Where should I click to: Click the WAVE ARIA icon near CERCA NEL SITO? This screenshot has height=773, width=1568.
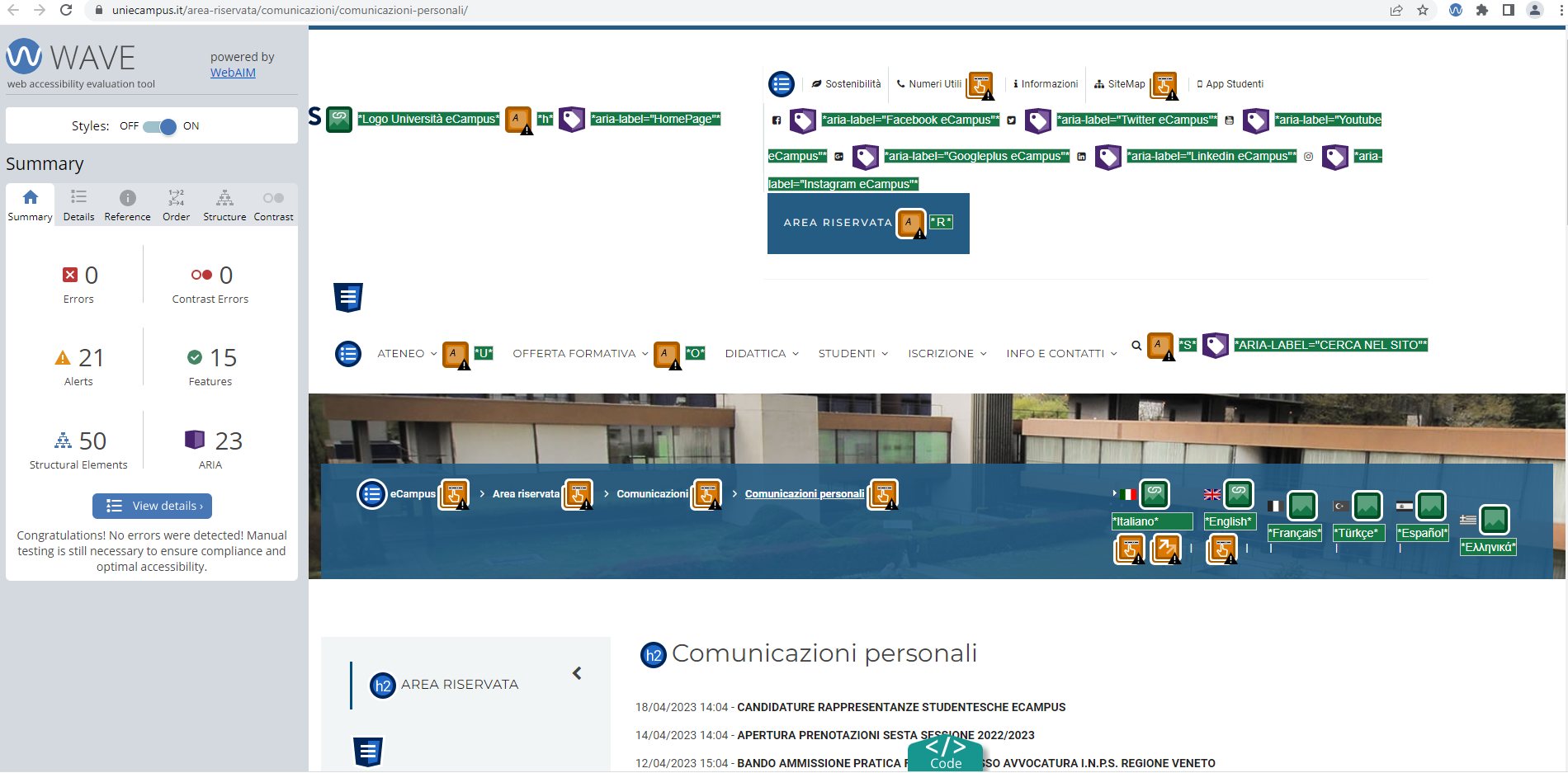1216,346
